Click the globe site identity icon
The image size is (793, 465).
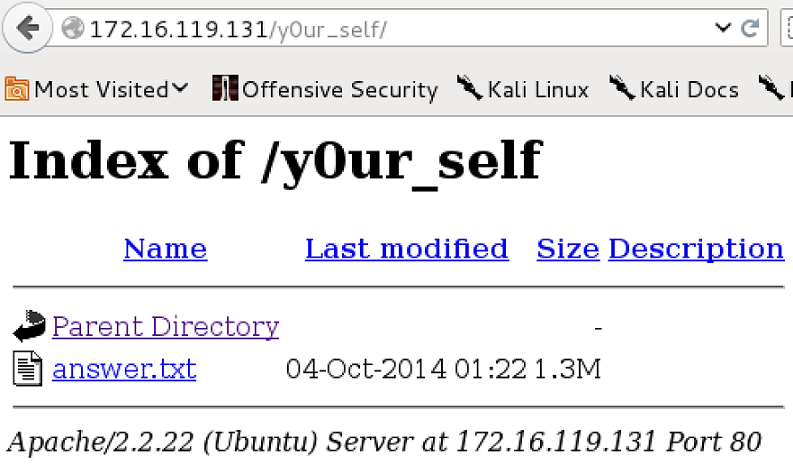73,28
